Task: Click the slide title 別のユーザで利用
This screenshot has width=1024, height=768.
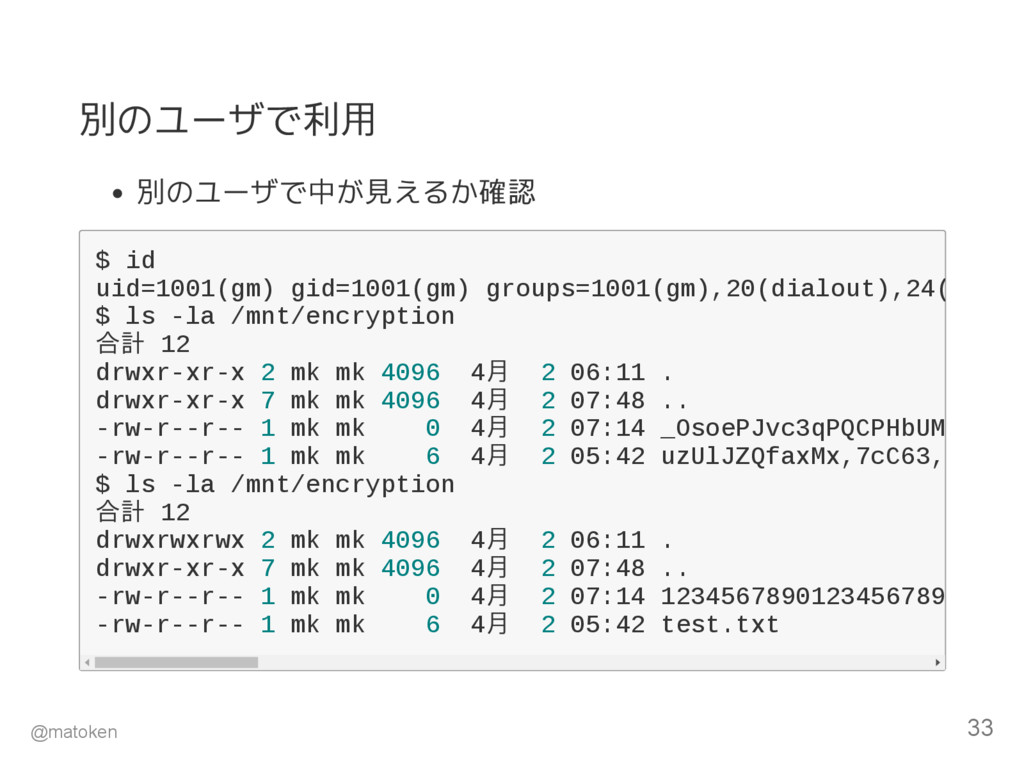Action: [227, 120]
